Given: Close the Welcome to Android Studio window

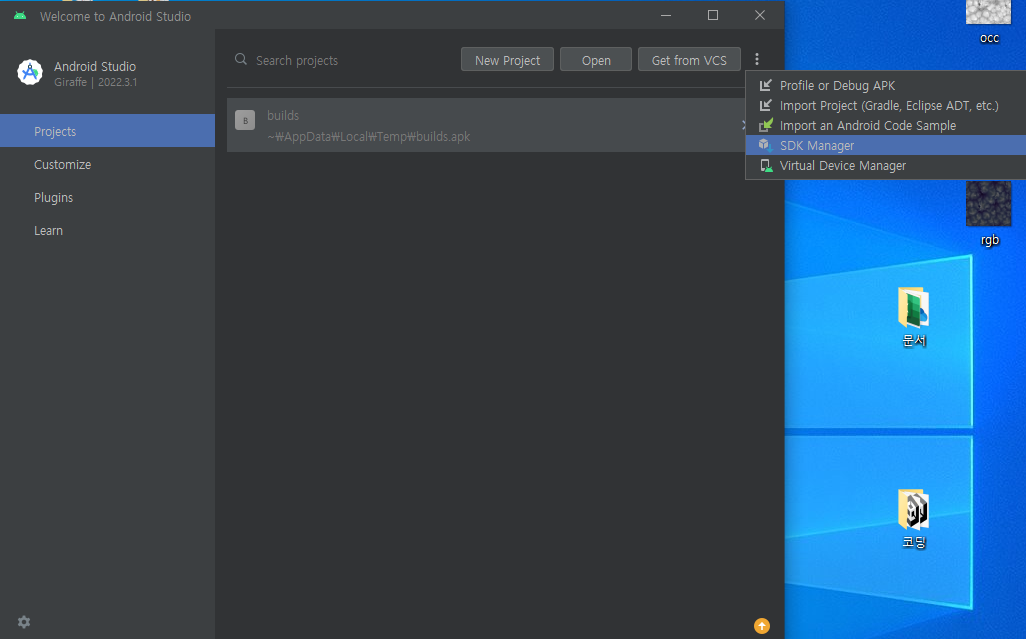Looking at the screenshot, I should (760, 15).
